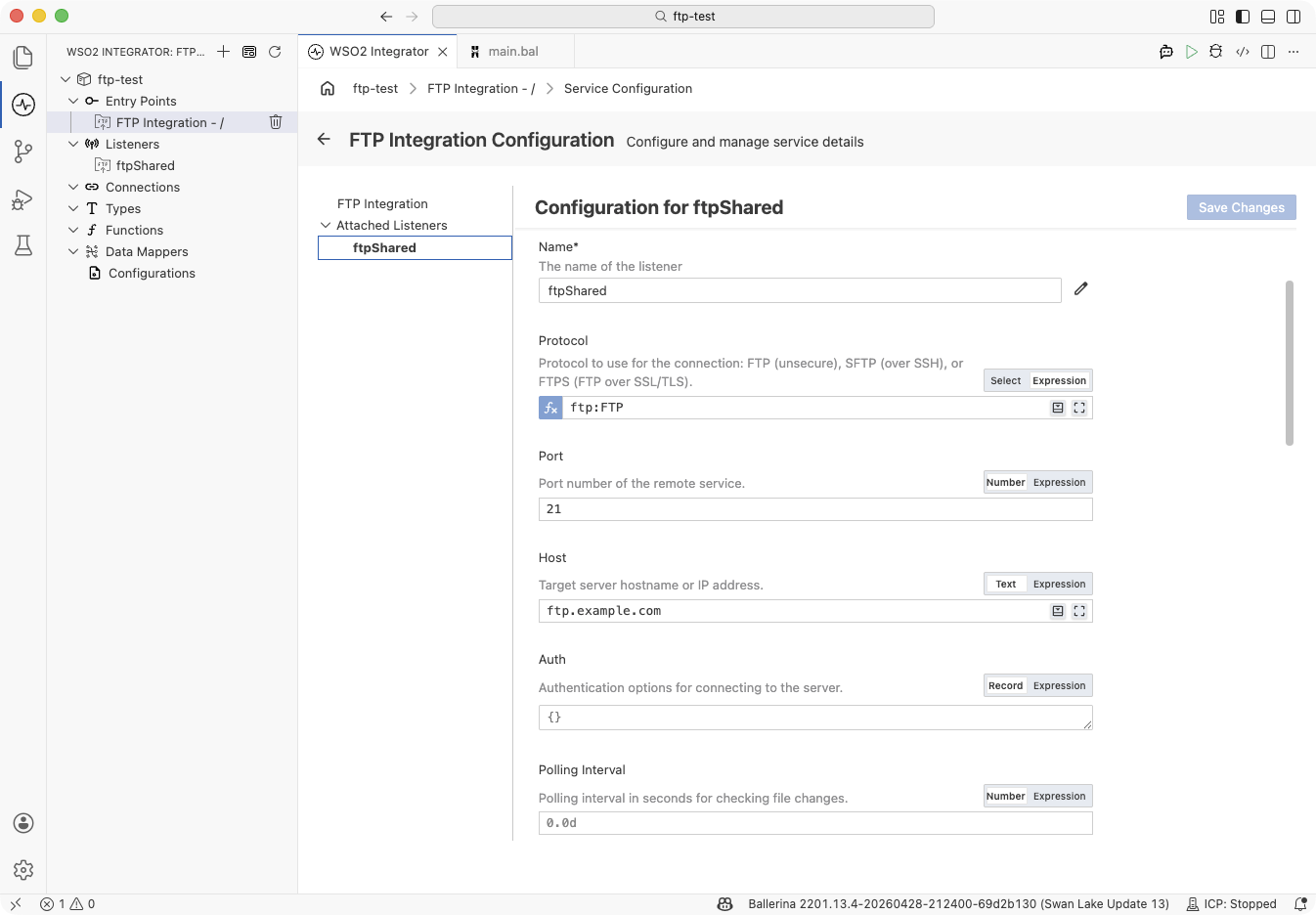Viewport: 1316px width, 915px height.
Task: Switch Polling Interval to Expression mode
Action: pos(1059,797)
